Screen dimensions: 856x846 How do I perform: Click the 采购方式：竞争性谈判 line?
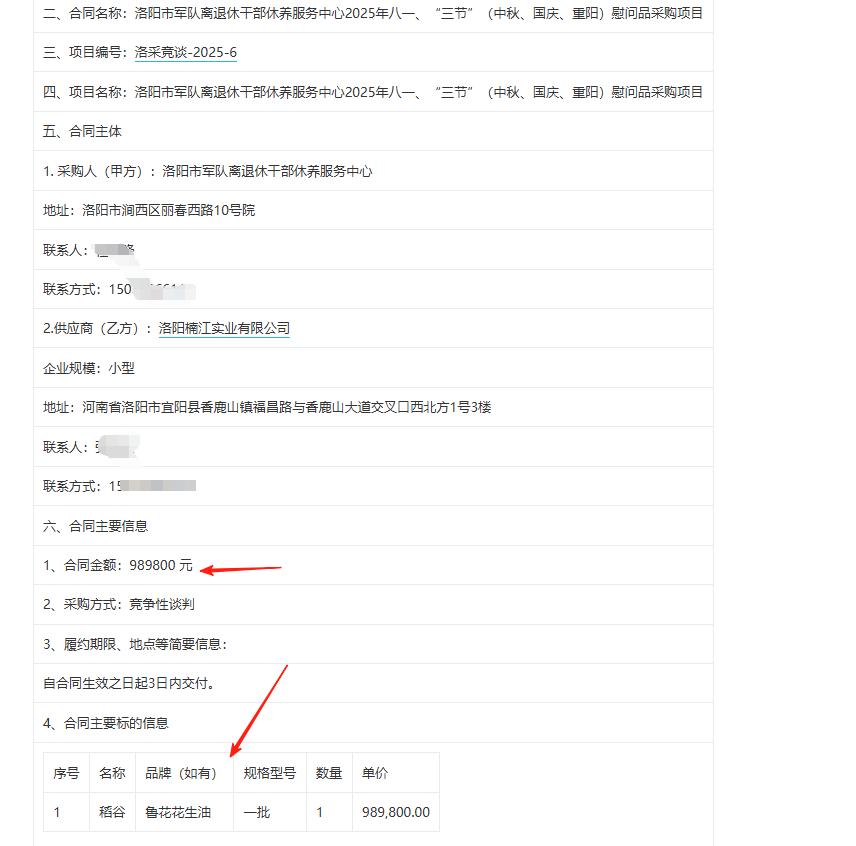(118, 604)
